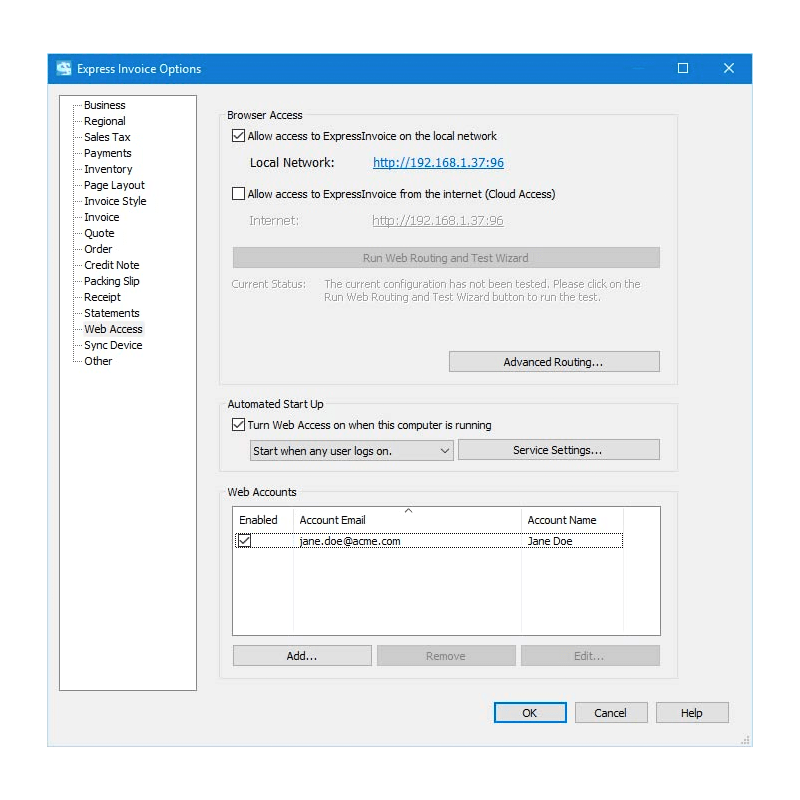Click Run Web Routing and Test Wizard
The width and height of the screenshot is (800, 800).
click(446, 258)
